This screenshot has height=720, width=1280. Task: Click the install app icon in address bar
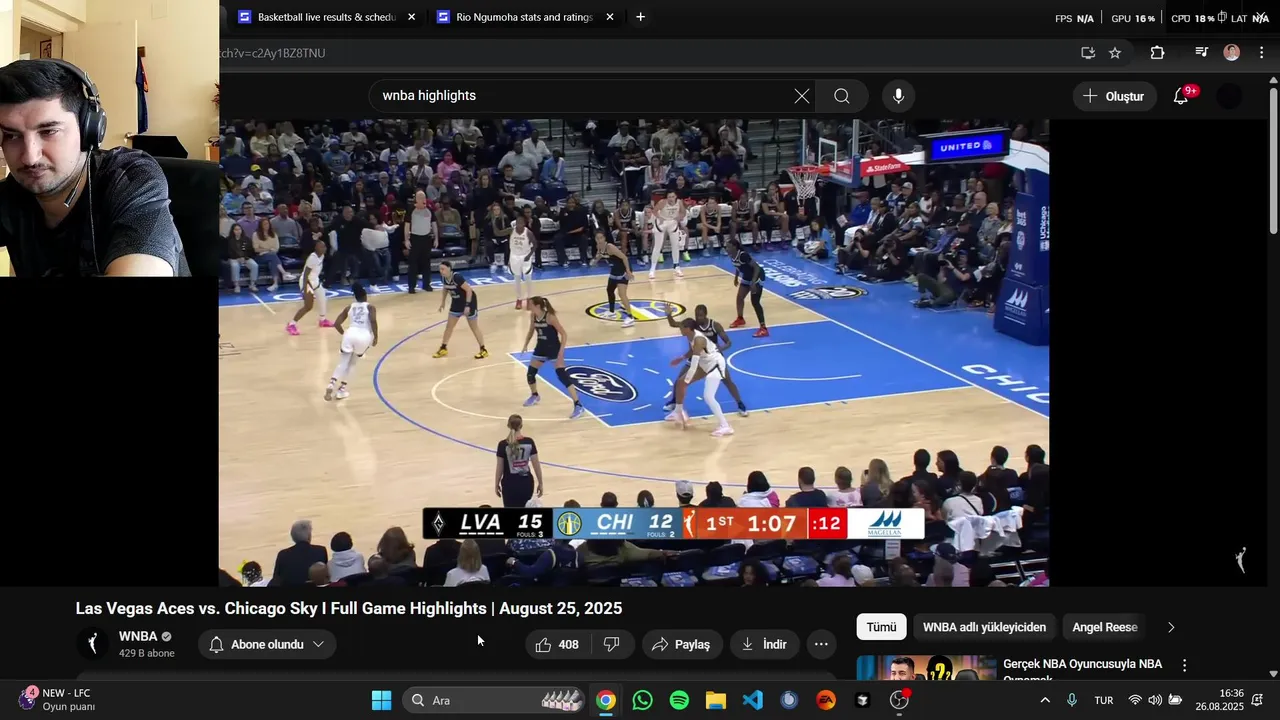coord(1088,53)
